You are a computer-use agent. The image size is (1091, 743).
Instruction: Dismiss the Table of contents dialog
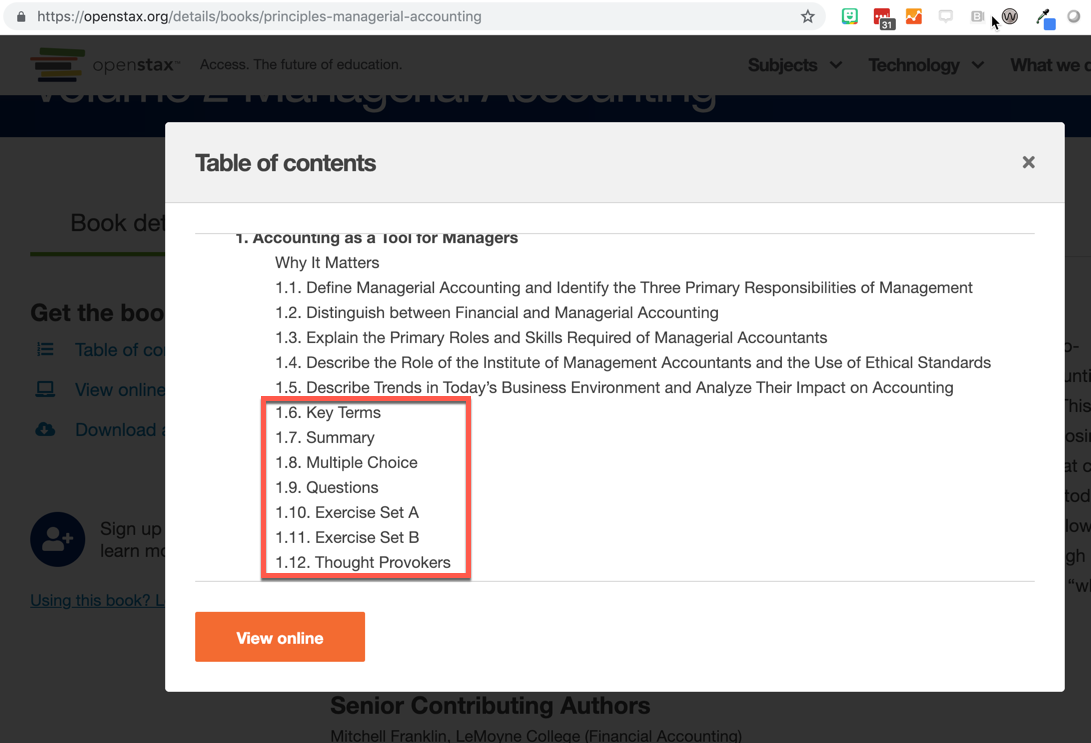[x=1028, y=161]
